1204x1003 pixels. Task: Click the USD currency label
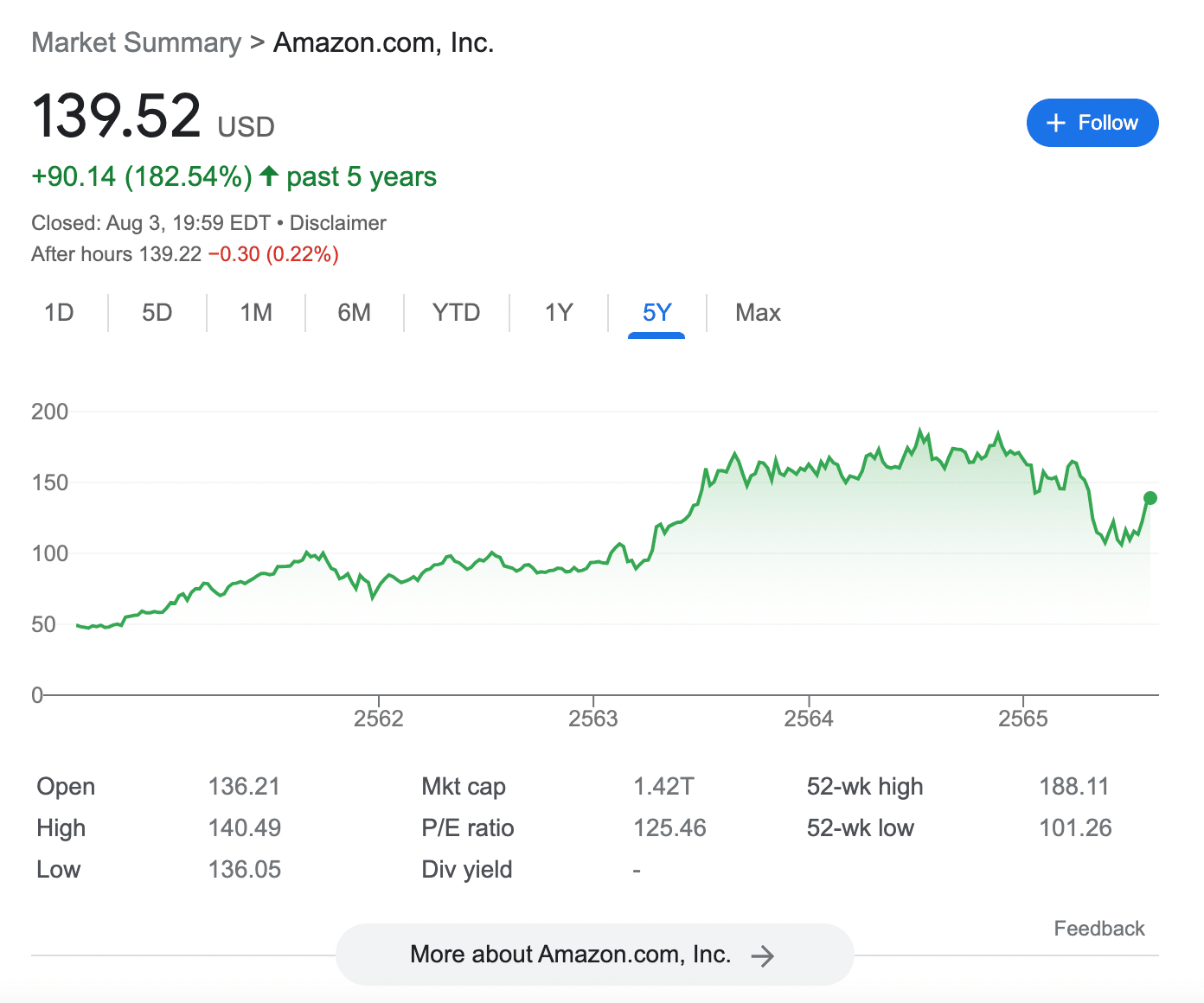(246, 127)
